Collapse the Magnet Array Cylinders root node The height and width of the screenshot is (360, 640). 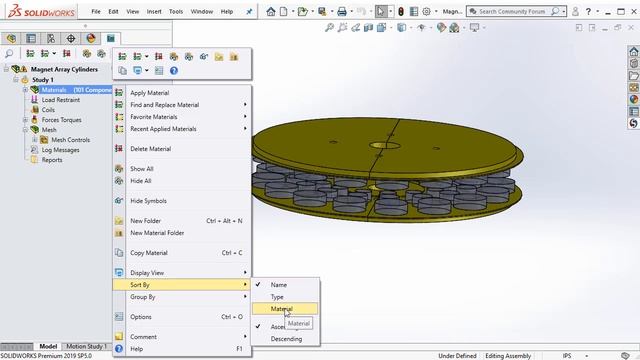pos(6,69)
